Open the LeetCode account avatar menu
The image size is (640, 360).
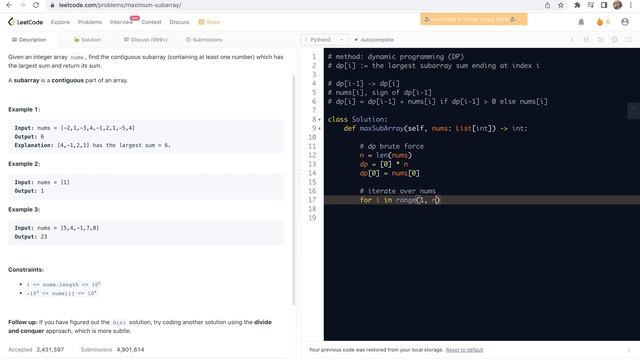pos(625,22)
